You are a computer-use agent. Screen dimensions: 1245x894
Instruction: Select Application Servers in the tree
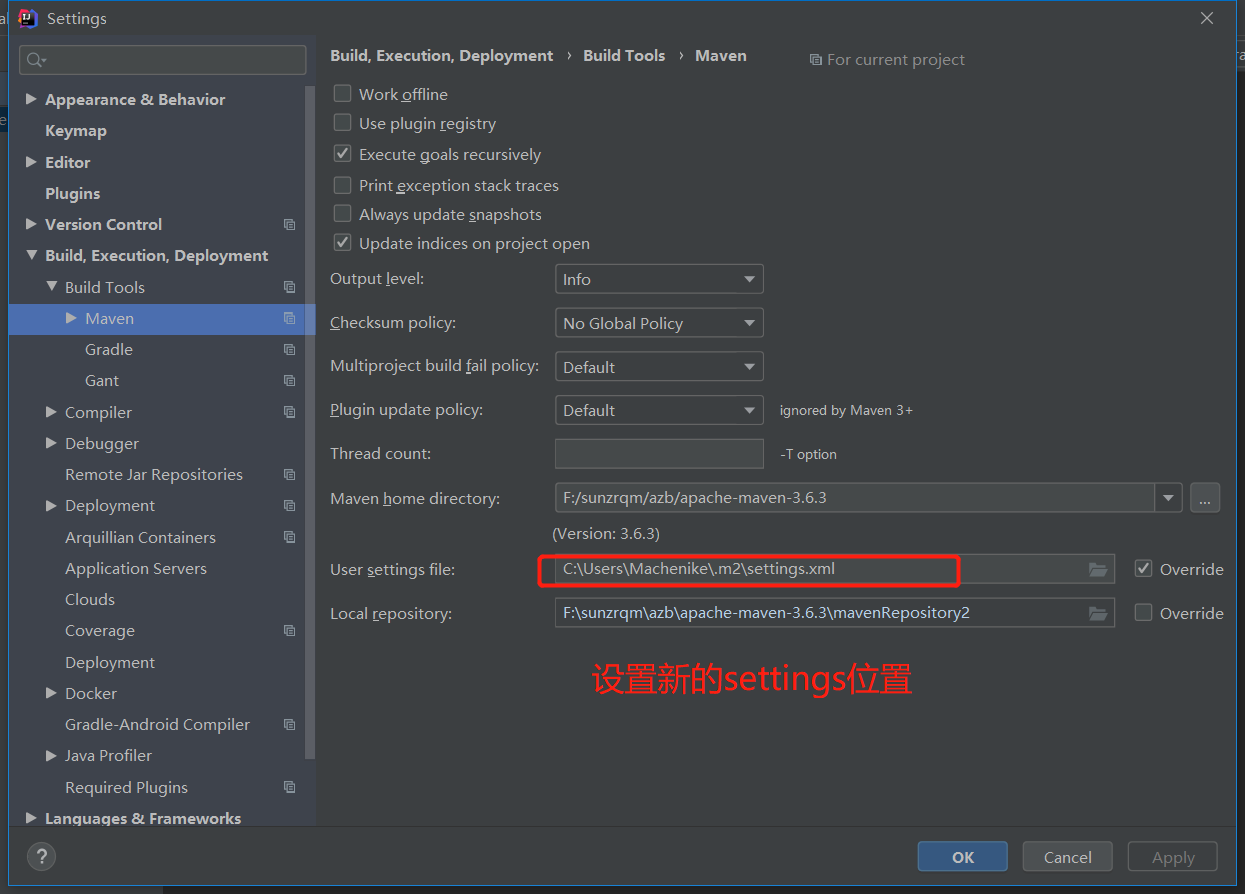136,568
